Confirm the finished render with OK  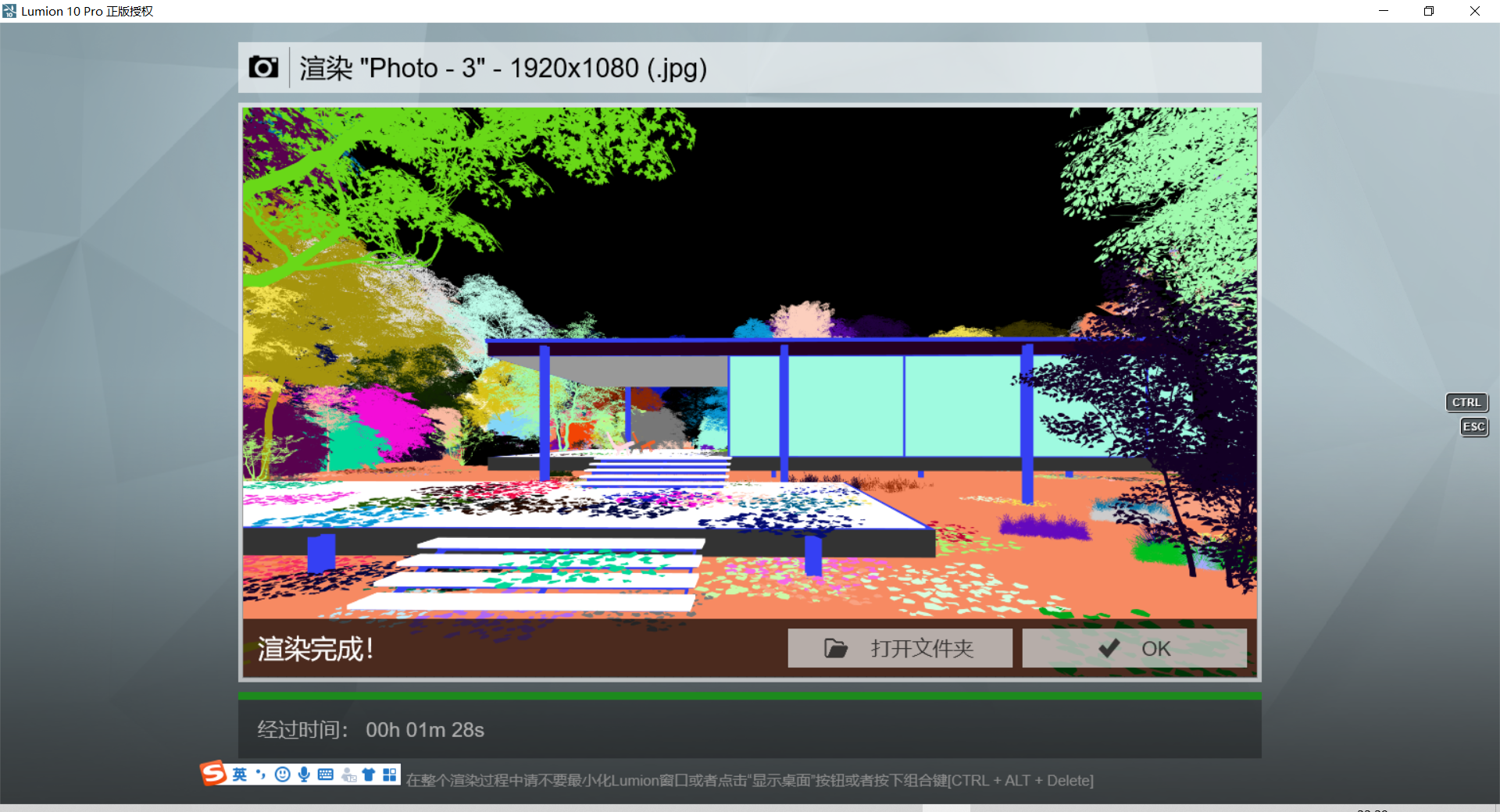point(1134,648)
